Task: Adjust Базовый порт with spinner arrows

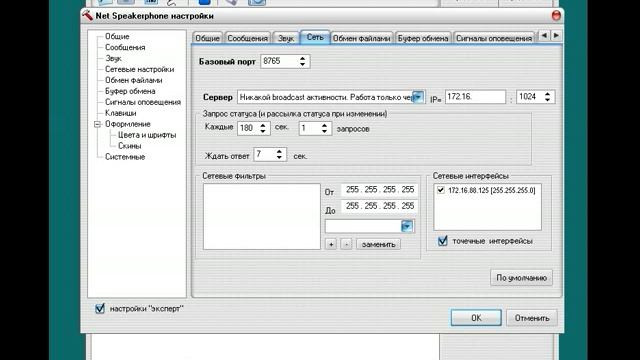Action: [x=302, y=61]
